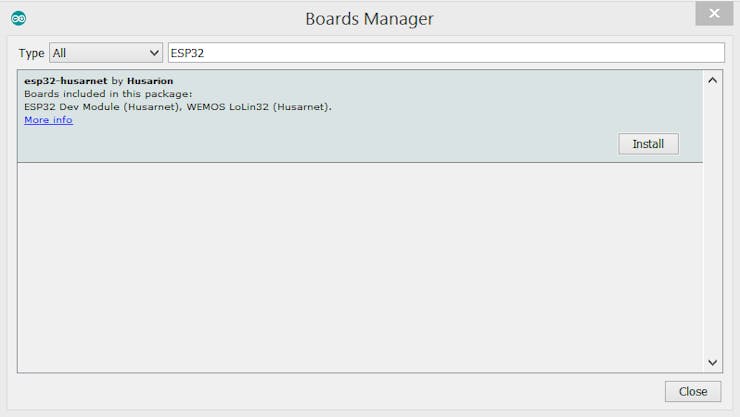Open the More info link

coord(48,120)
